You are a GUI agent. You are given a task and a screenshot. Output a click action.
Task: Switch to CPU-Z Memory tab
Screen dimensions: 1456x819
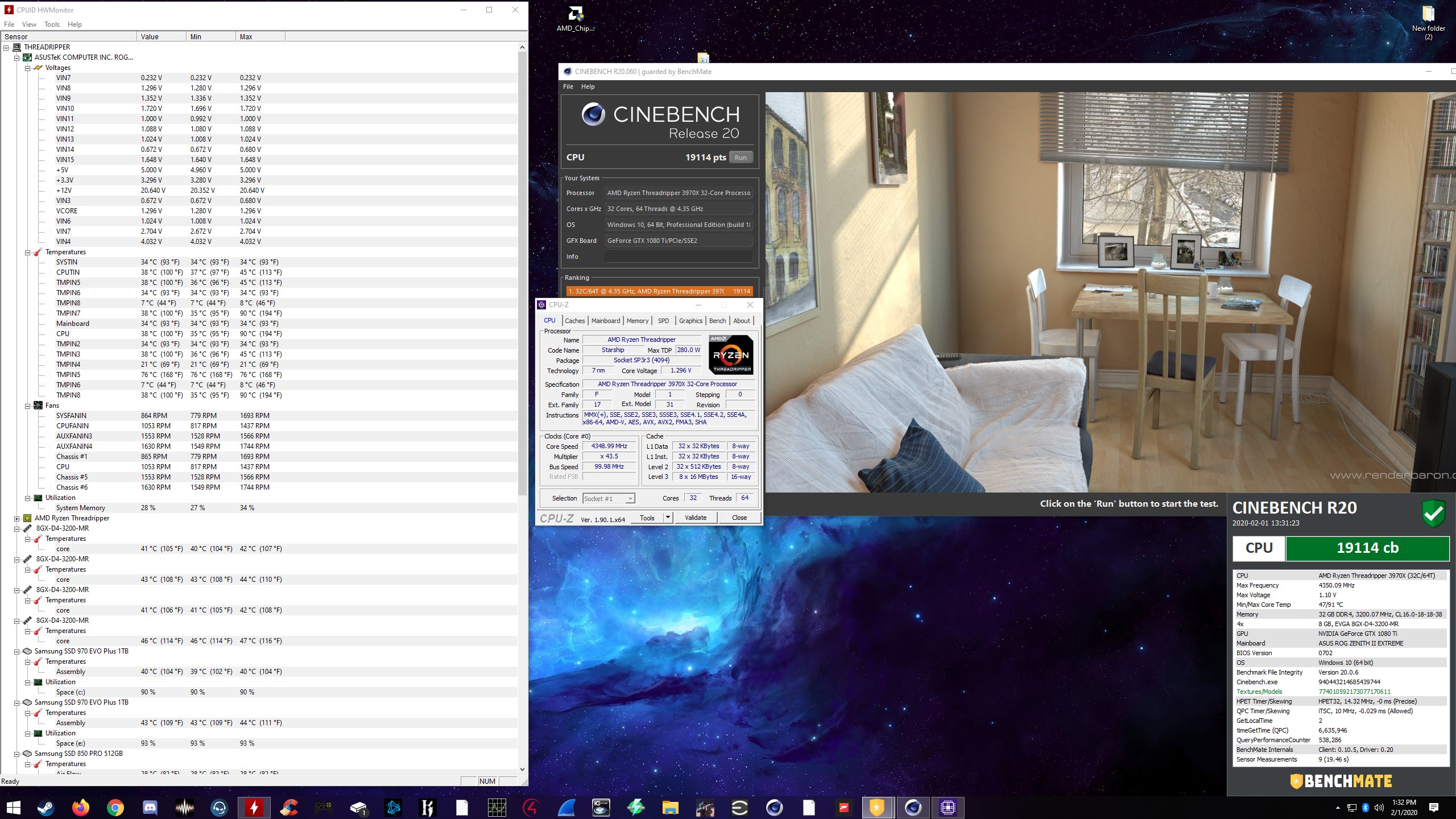click(637, 321)
